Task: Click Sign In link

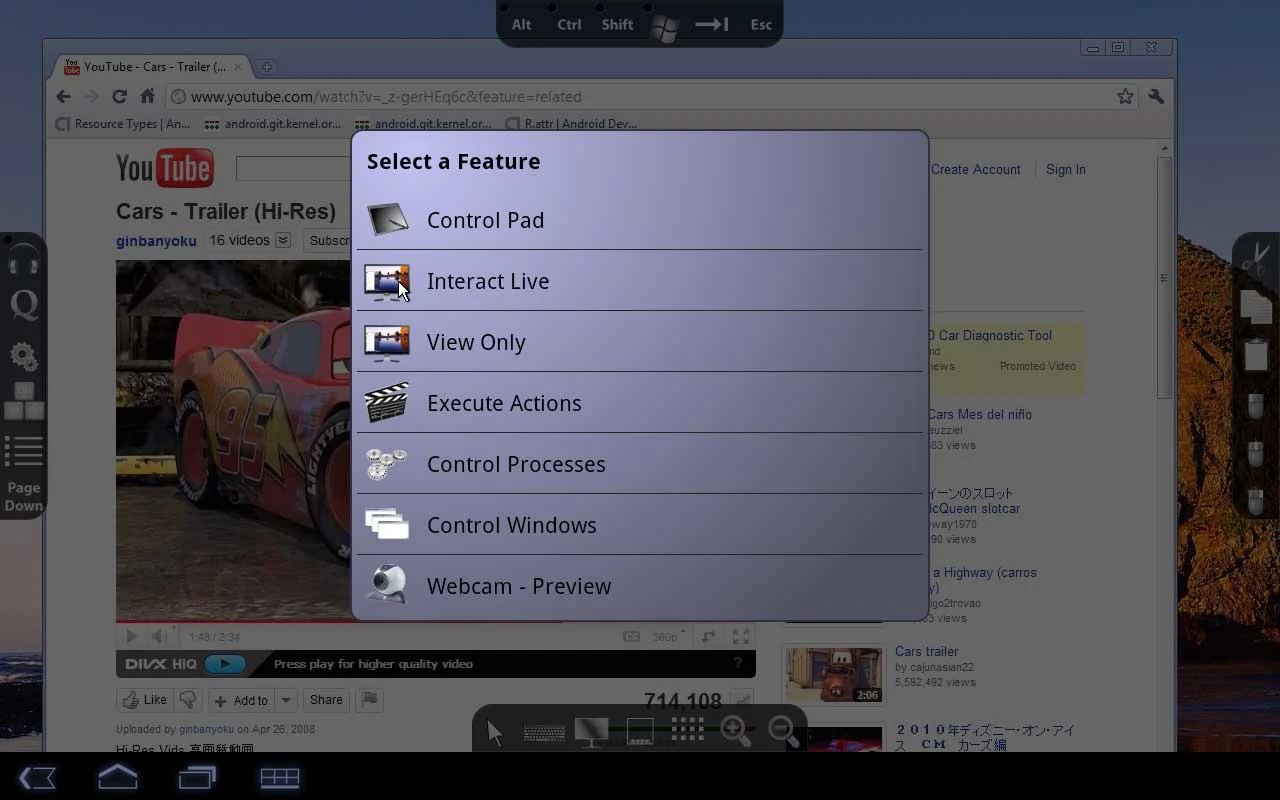Action: [x=1065, y=169]
